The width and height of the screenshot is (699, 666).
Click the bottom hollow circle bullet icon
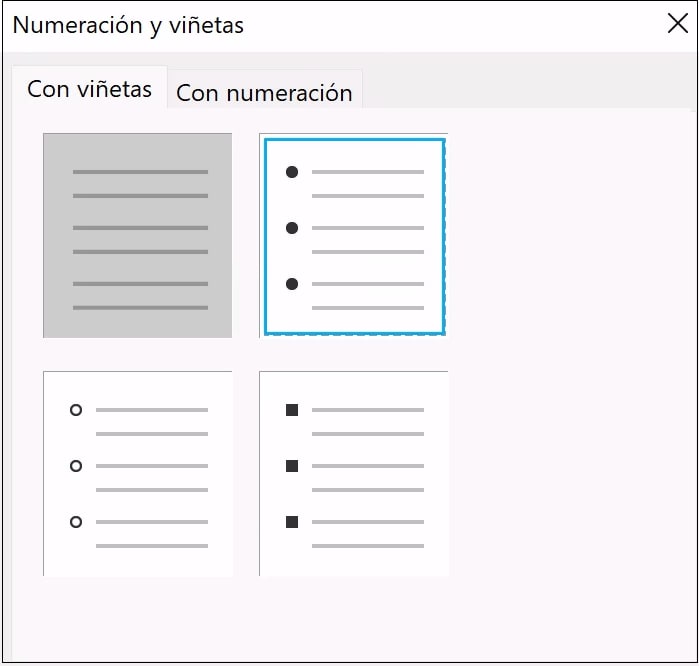pyautogui.click(x=76, y=522)
